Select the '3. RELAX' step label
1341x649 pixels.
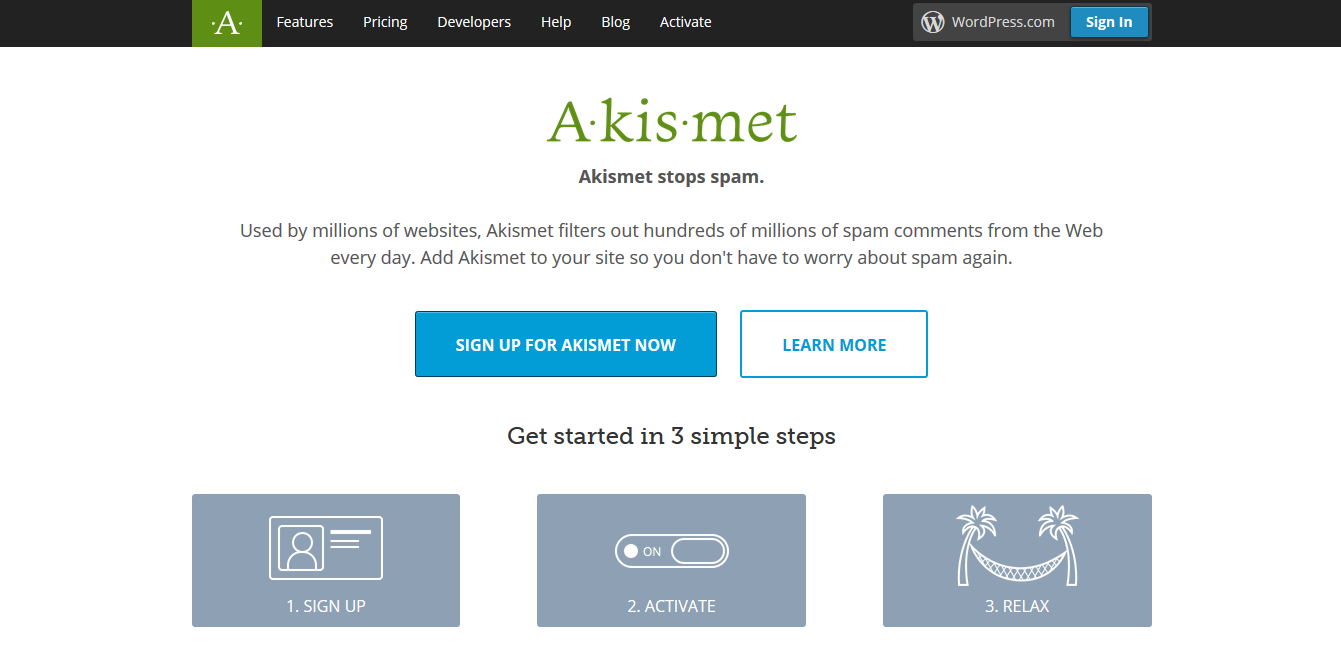1017,606
